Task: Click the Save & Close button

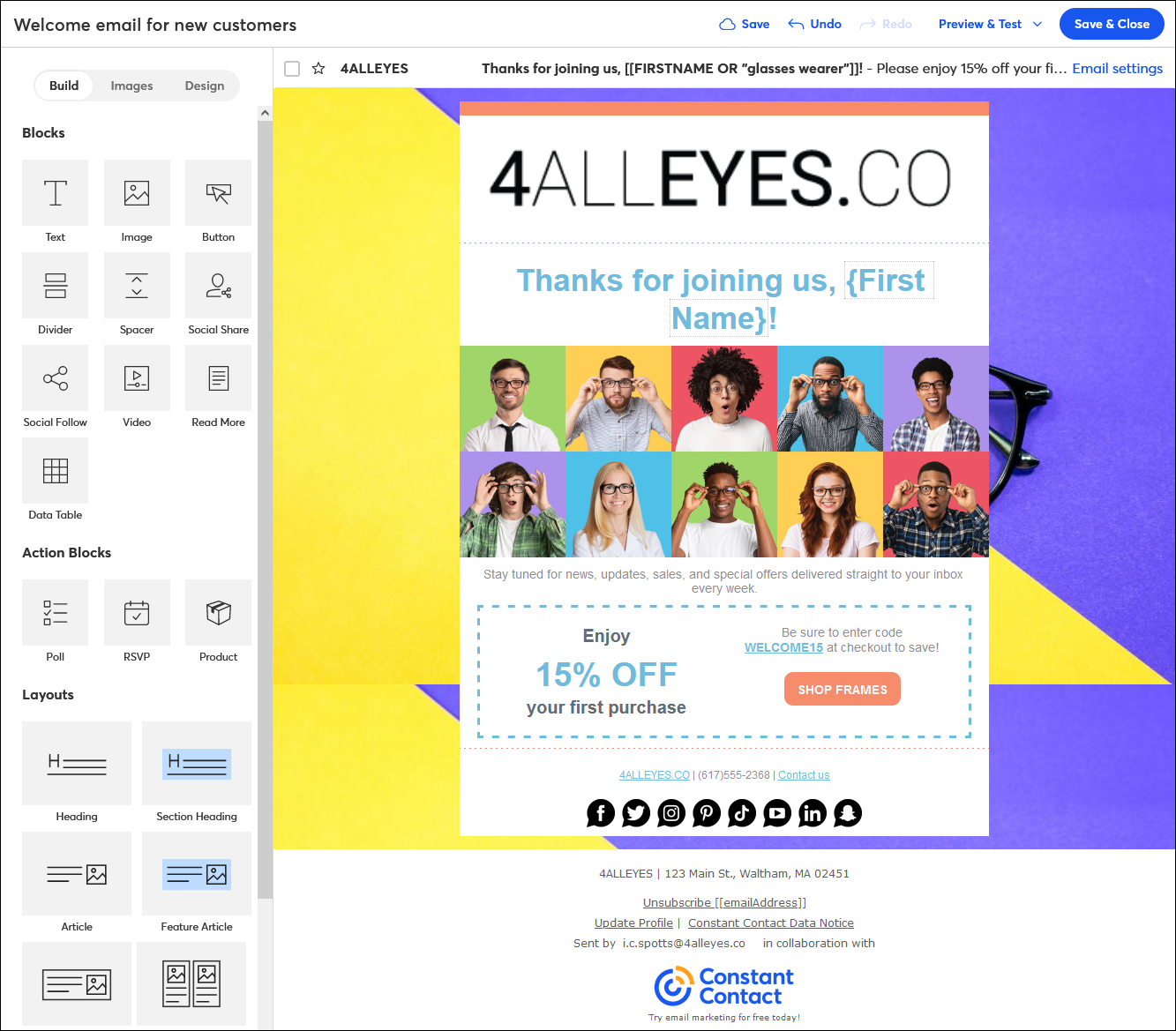Action: (x=1112, y=24)
